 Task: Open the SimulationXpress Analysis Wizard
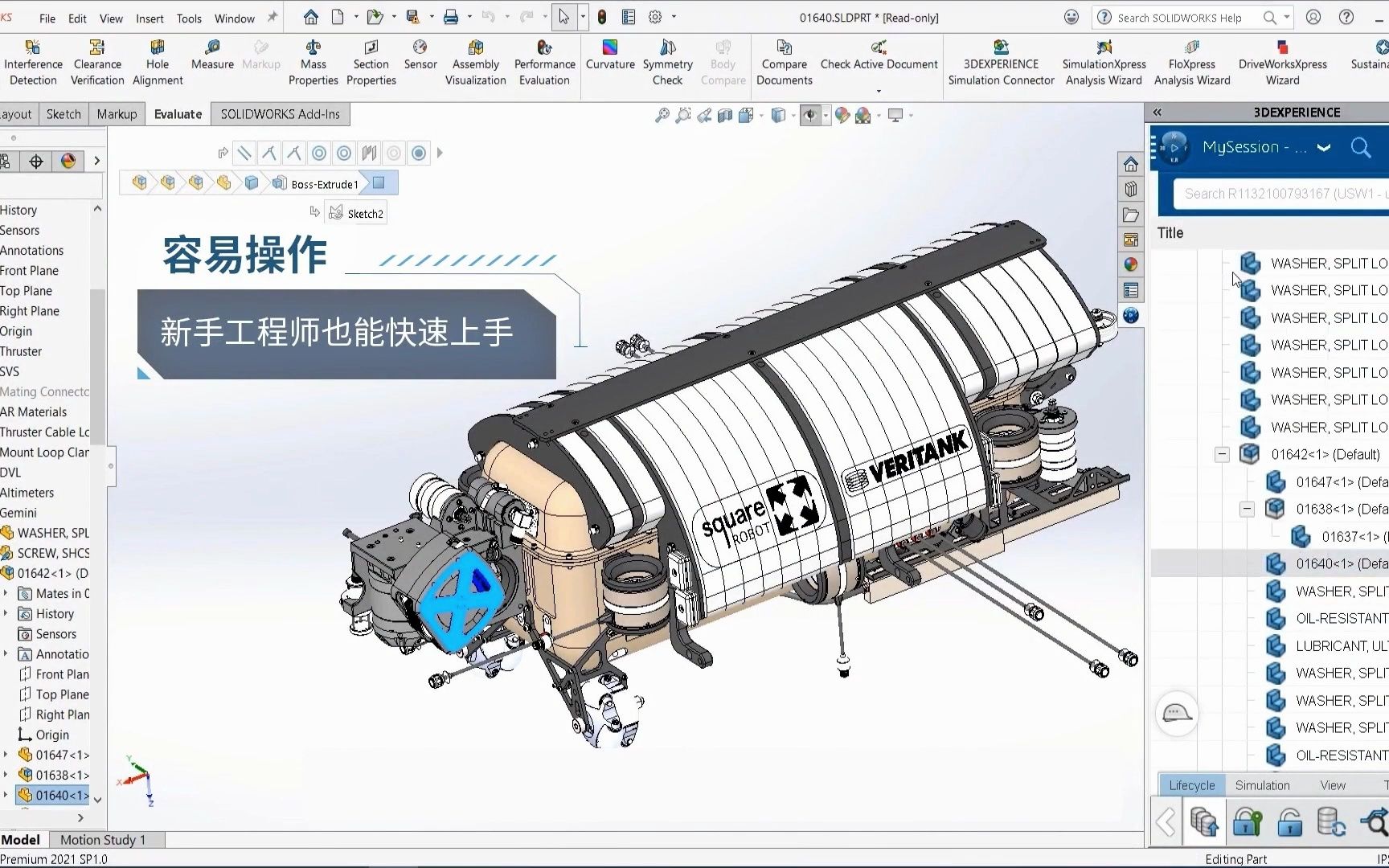click(1104, 59)
